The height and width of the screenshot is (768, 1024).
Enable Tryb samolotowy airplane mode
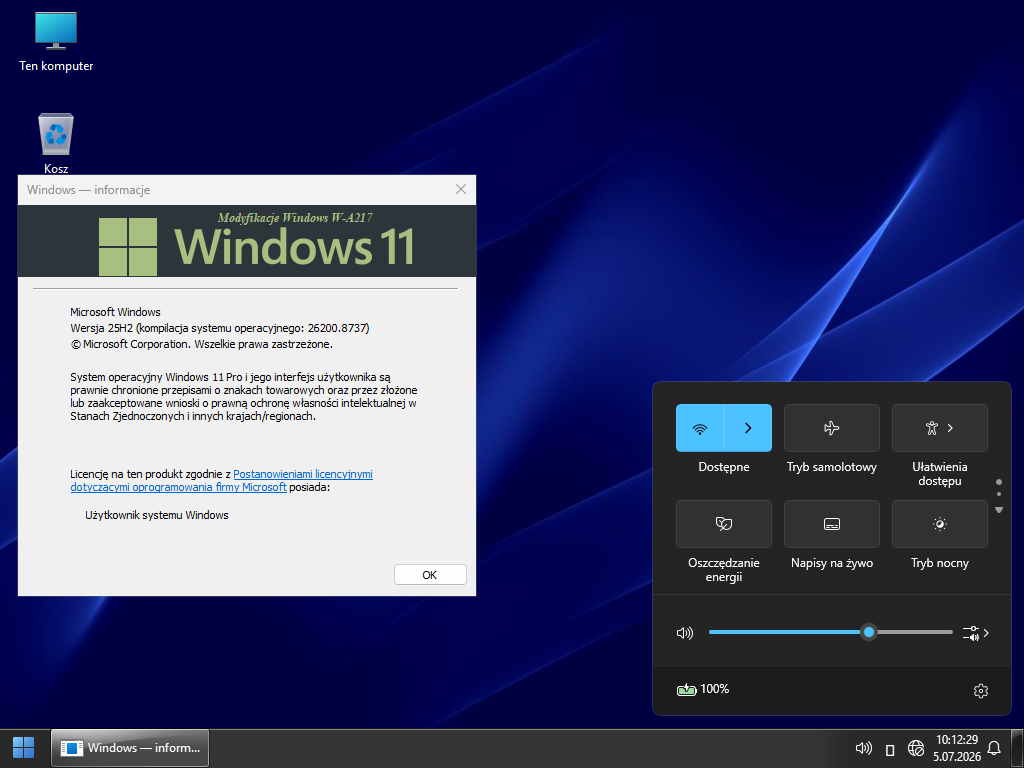pos(831,428)
